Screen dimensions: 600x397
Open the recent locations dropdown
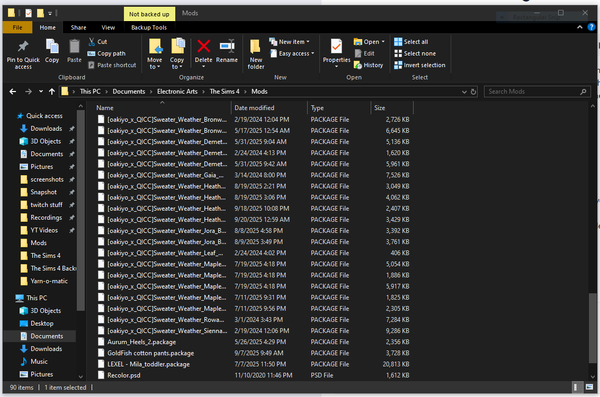(x=41, y=91)
